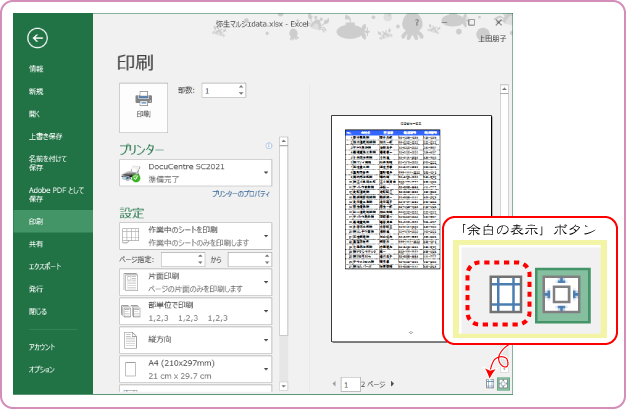
Task: Toggle the zoom to page button
Action: 503,384
